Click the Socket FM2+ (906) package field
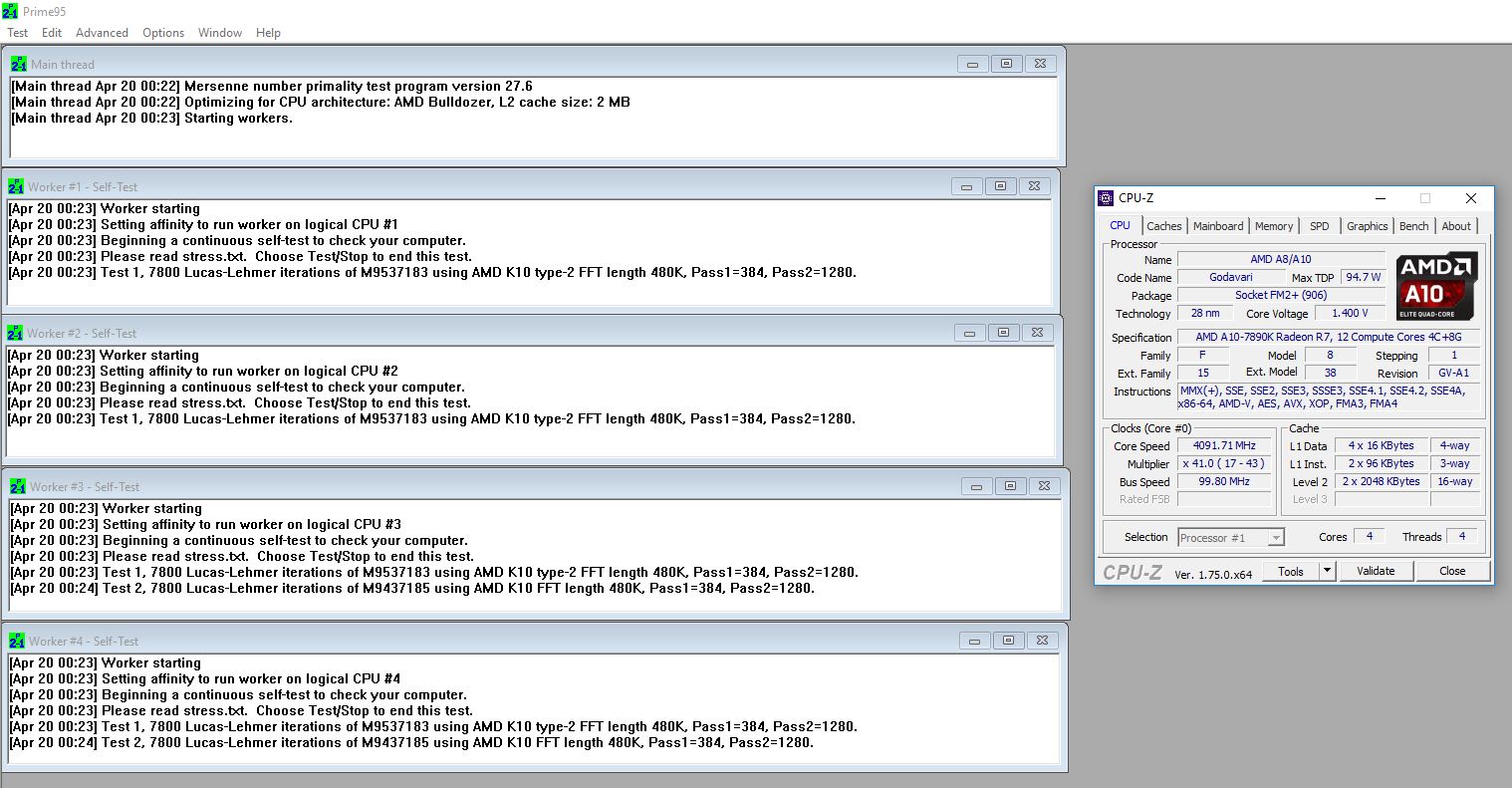This screenshot has height=788, width=1512. pyautogui.click(x=1281, y=295)
